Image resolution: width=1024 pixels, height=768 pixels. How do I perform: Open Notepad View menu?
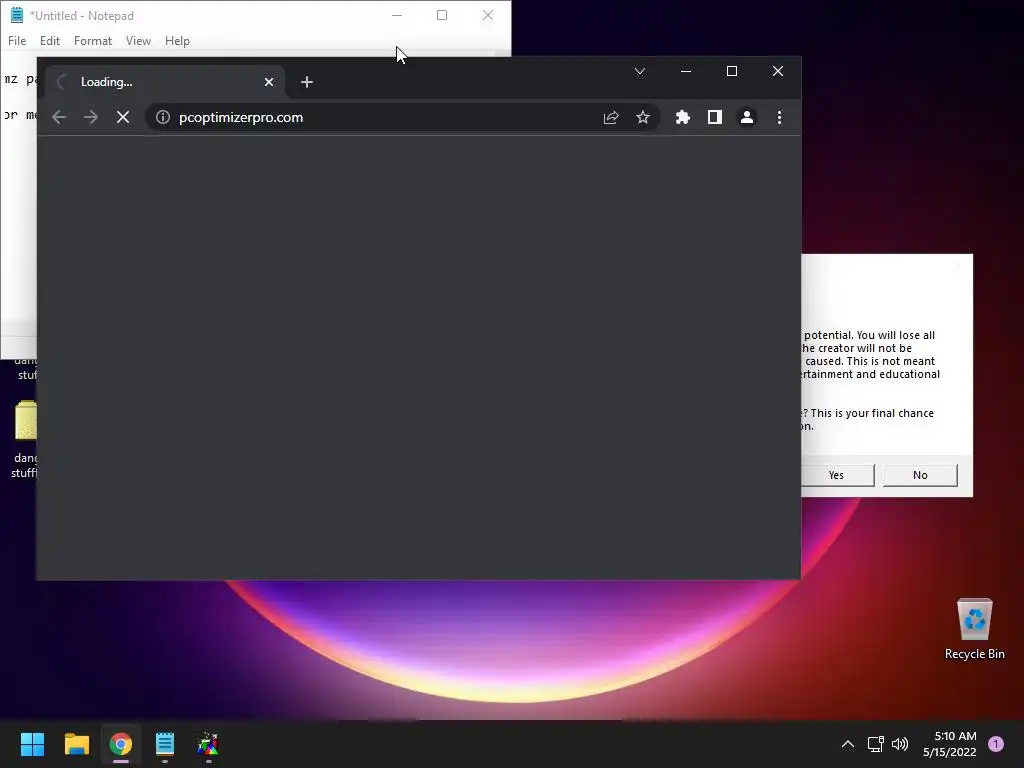[138, 40]
